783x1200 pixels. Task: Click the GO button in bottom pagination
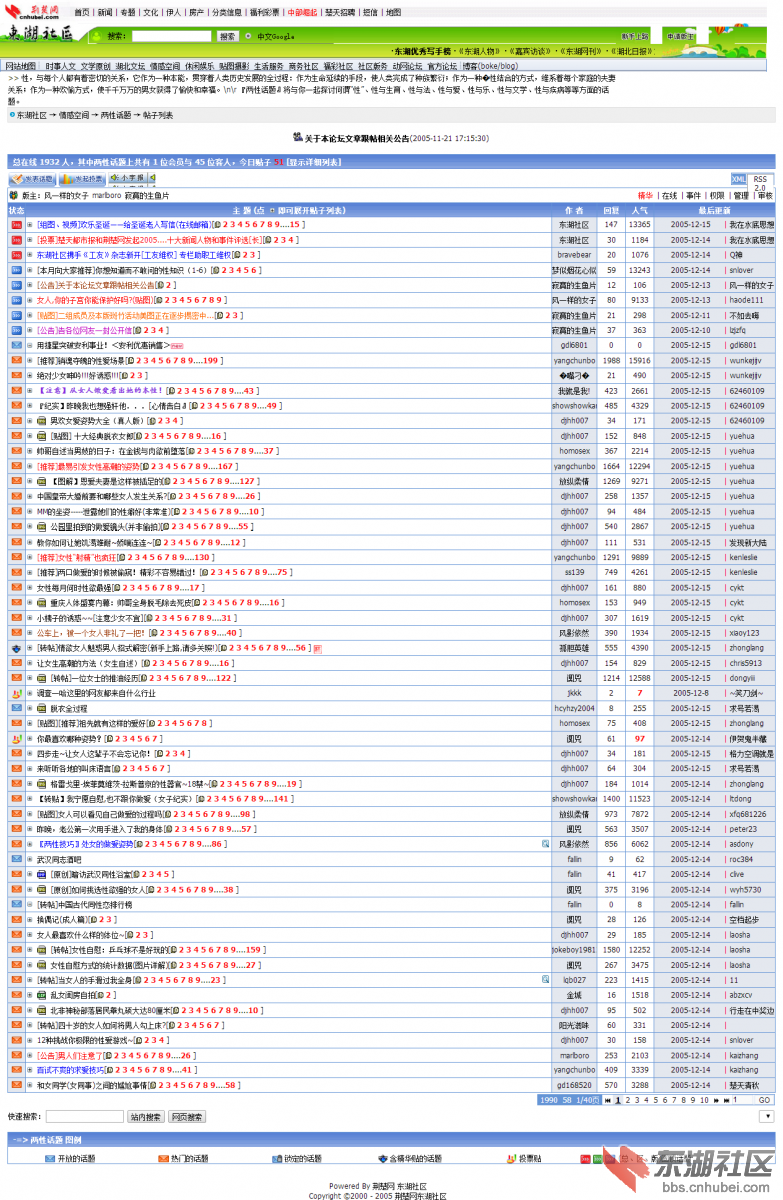pos(764,1100)
